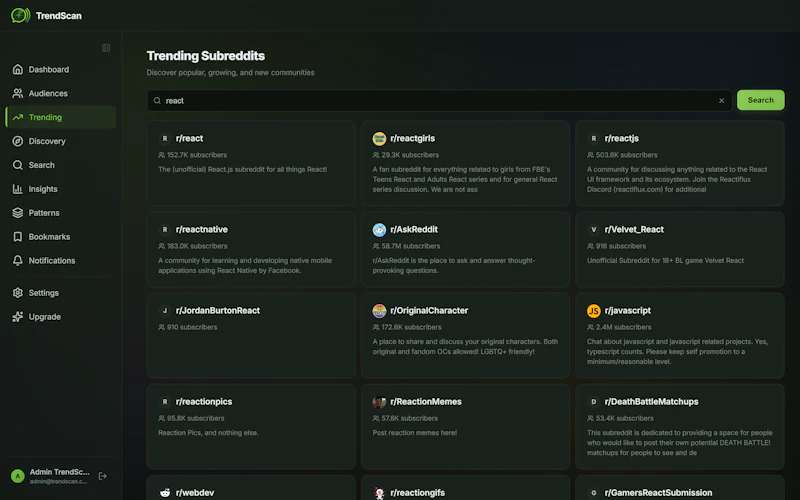Clear the search field with X
800x500 pixels.
[x=721, y=101]
